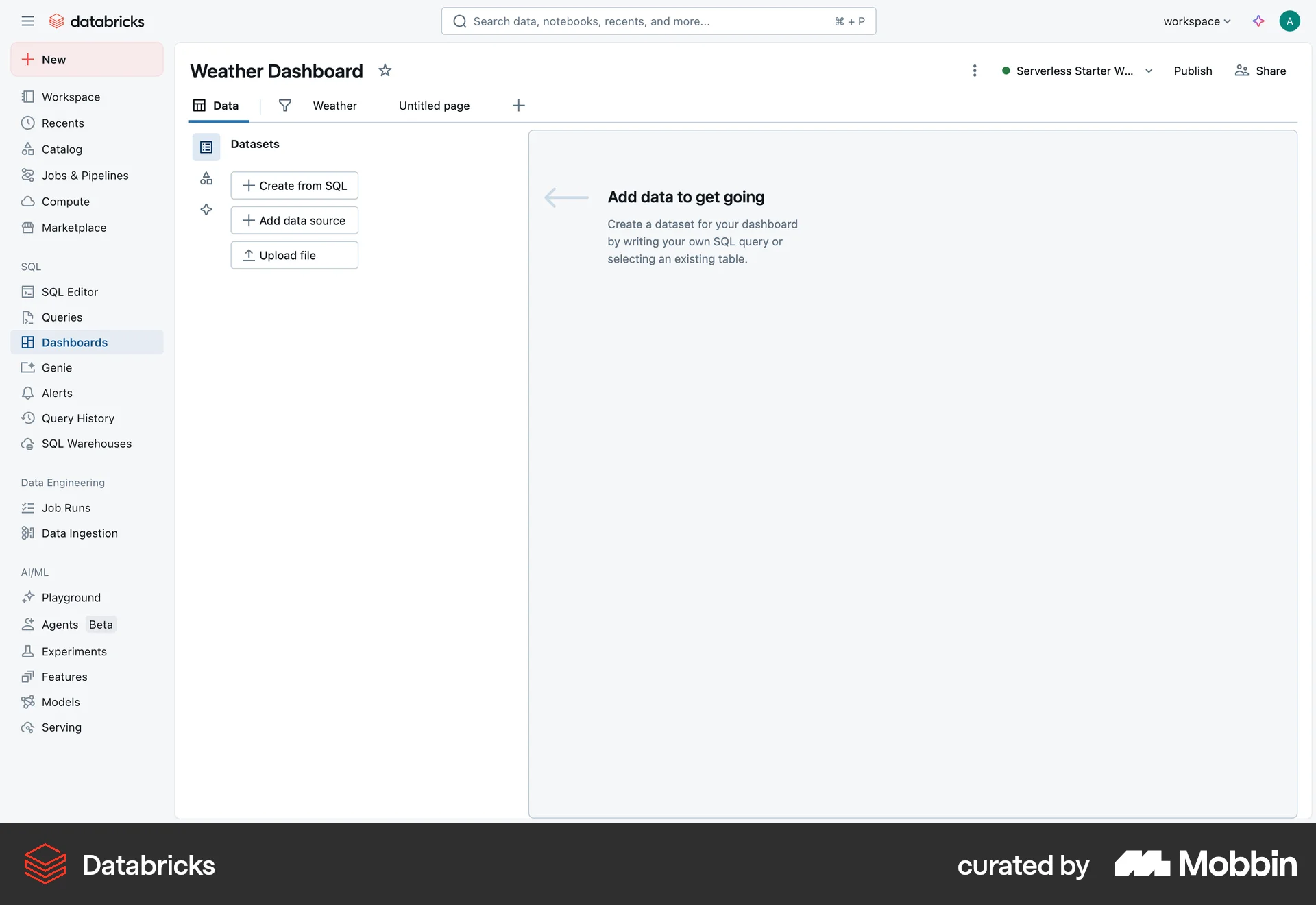Star the Weather Dashboard title
The width and height of the screenshot is (1316, 905).
385,71
